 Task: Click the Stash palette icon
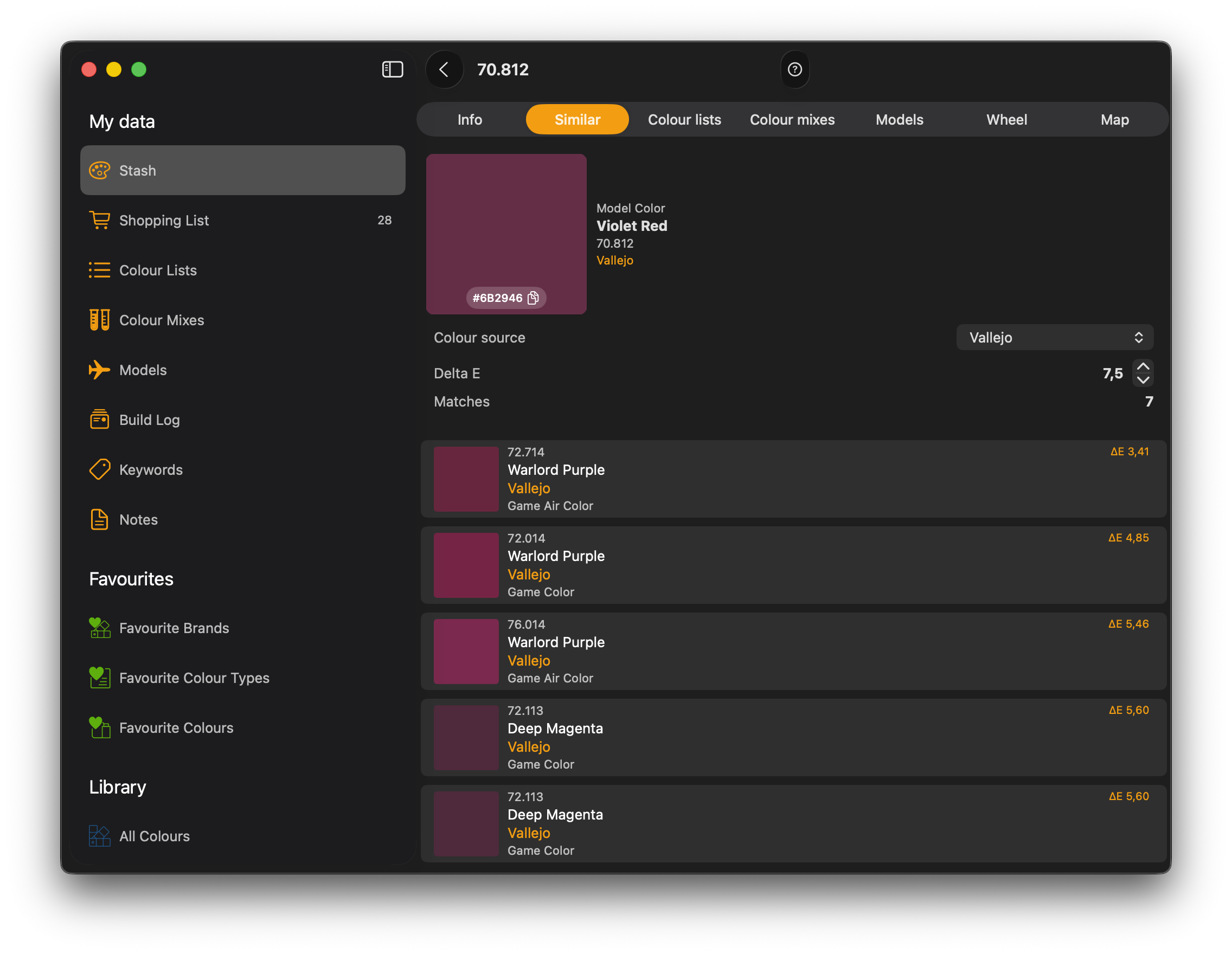(x=100, y=170)
